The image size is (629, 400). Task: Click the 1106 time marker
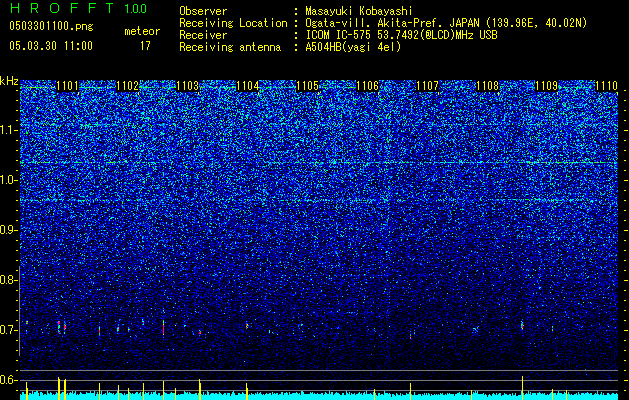pyautogui.click(x=367, y=86)
